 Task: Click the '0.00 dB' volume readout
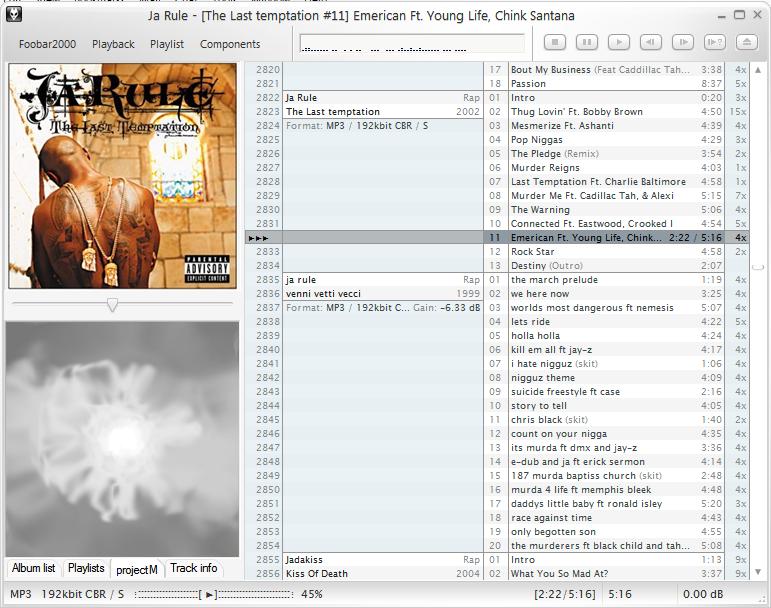pos(703,594)
